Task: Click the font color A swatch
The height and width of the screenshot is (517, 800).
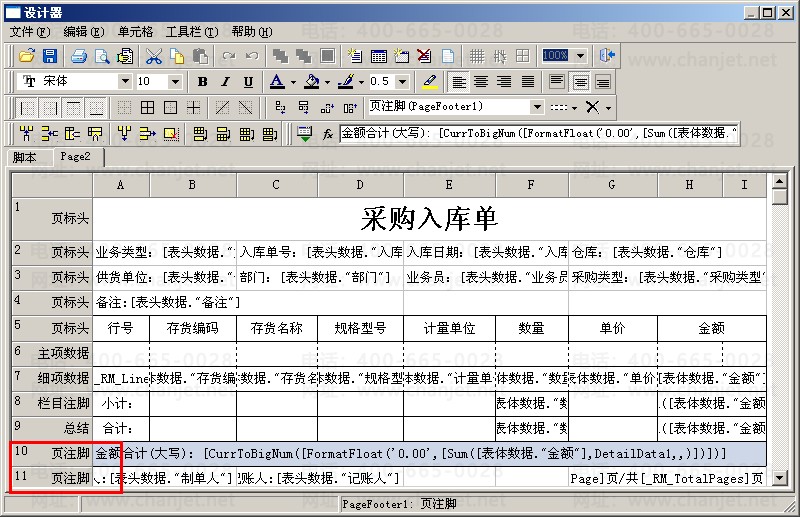Action: click(x=277, y=81)
